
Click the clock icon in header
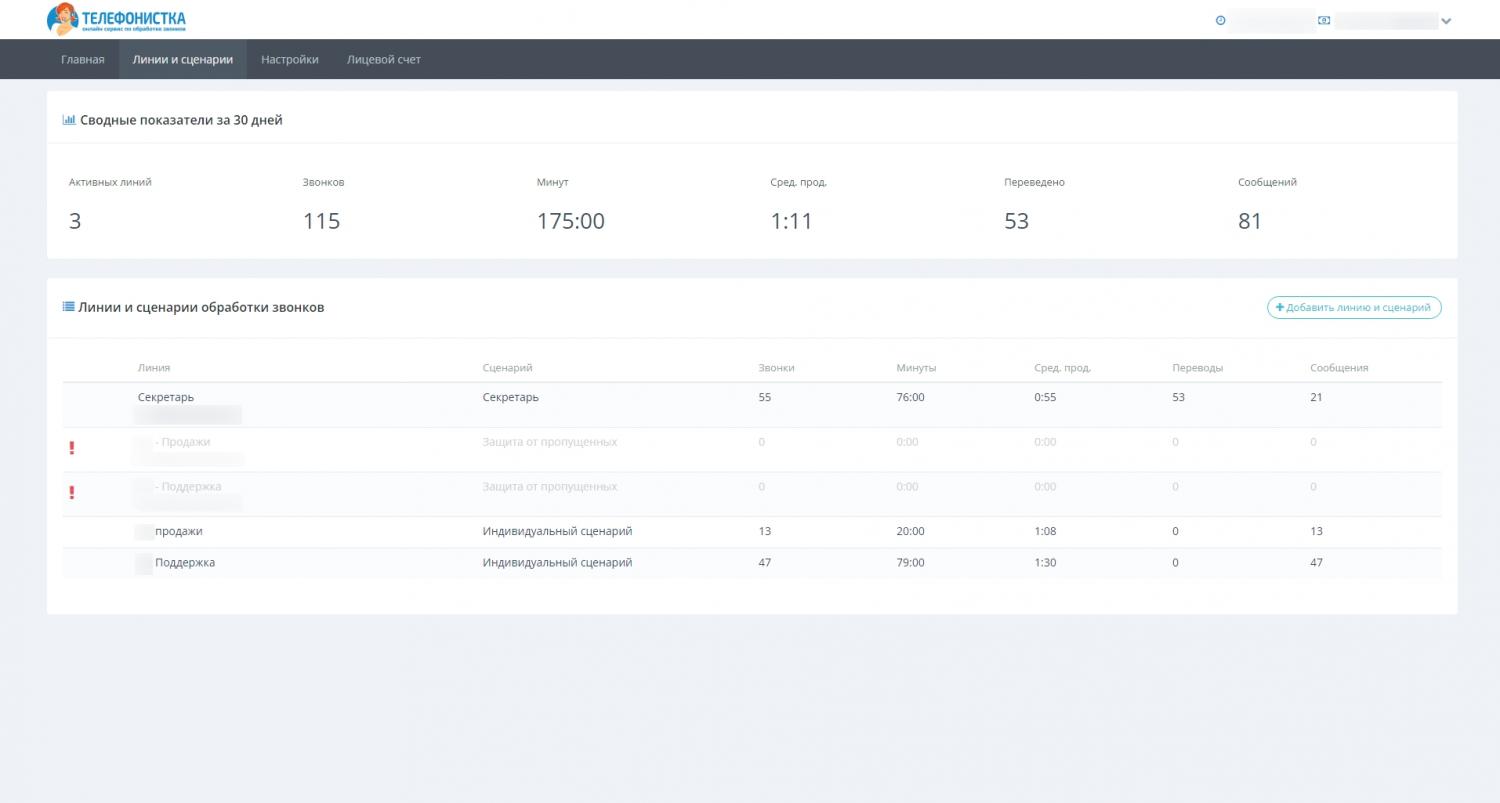pos(1220,20)
